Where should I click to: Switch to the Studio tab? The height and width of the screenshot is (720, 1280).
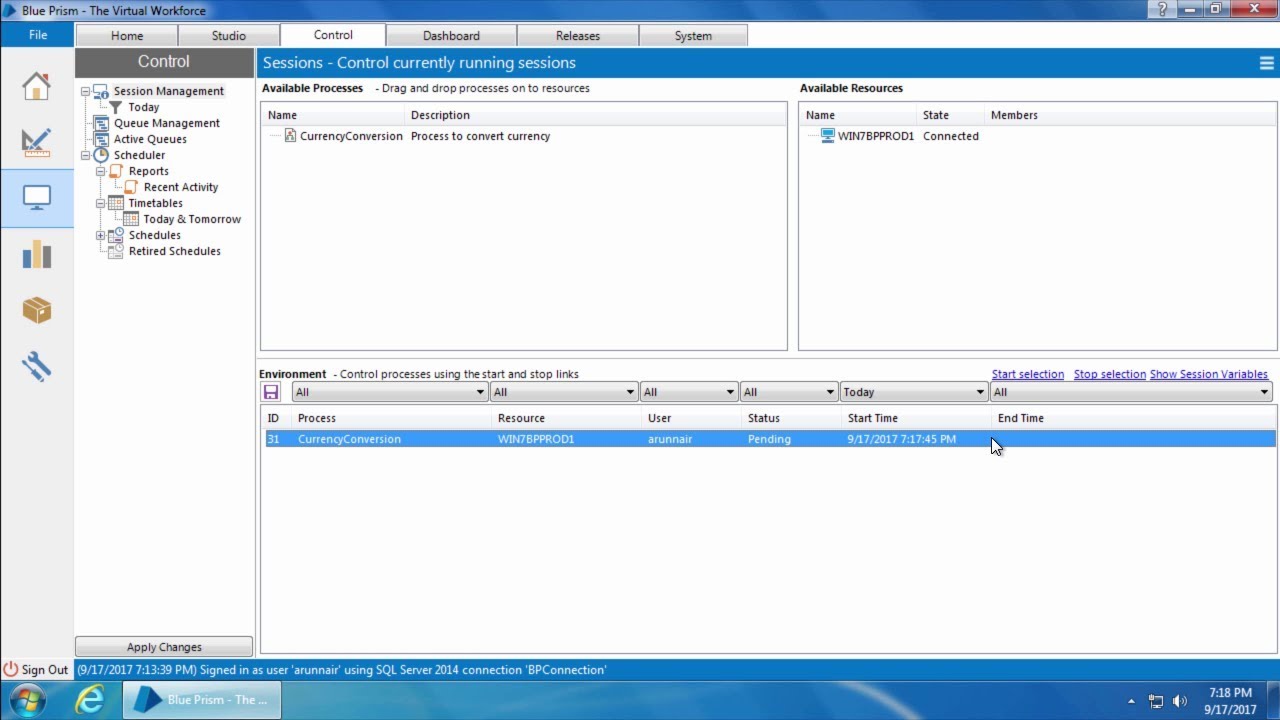coord(228,35)
